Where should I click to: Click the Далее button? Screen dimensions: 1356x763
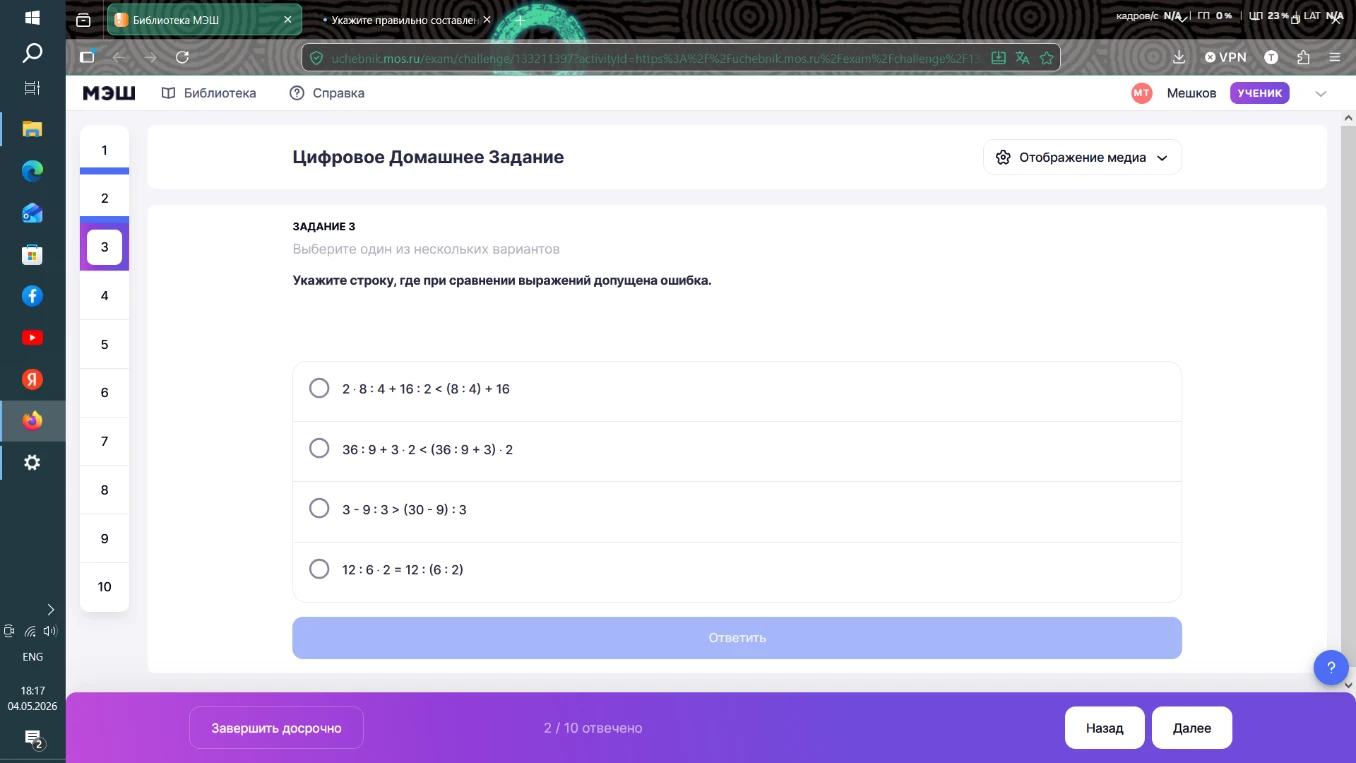click(x=1192, y=728)
